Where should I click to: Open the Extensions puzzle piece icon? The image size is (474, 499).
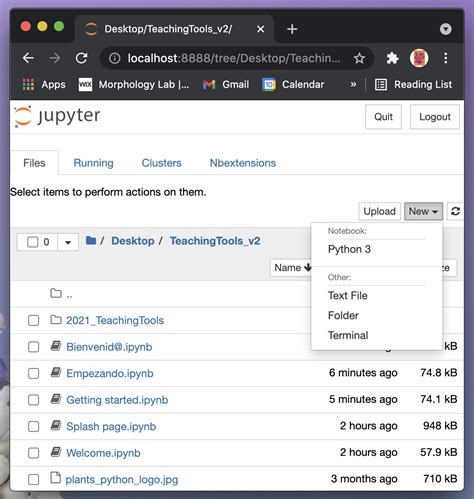click(392, 58)
